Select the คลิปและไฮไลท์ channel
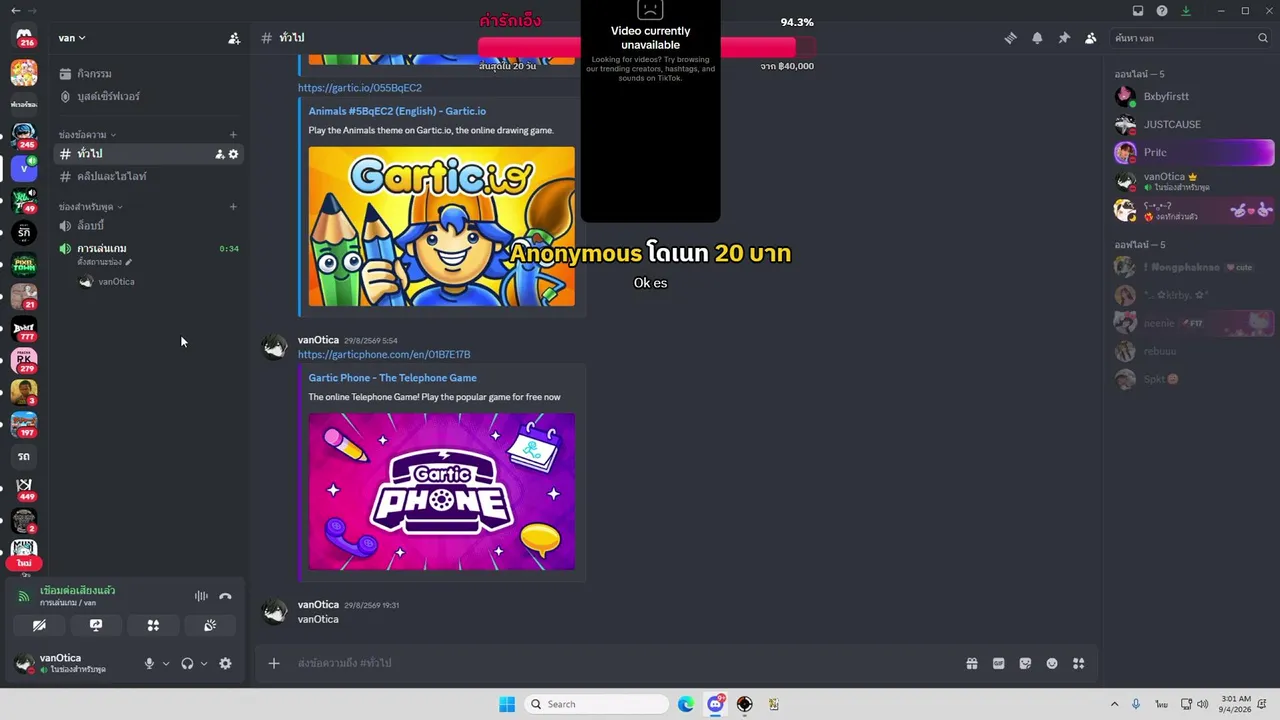The width and height of the screenshot is (1280, 720). 148,177
